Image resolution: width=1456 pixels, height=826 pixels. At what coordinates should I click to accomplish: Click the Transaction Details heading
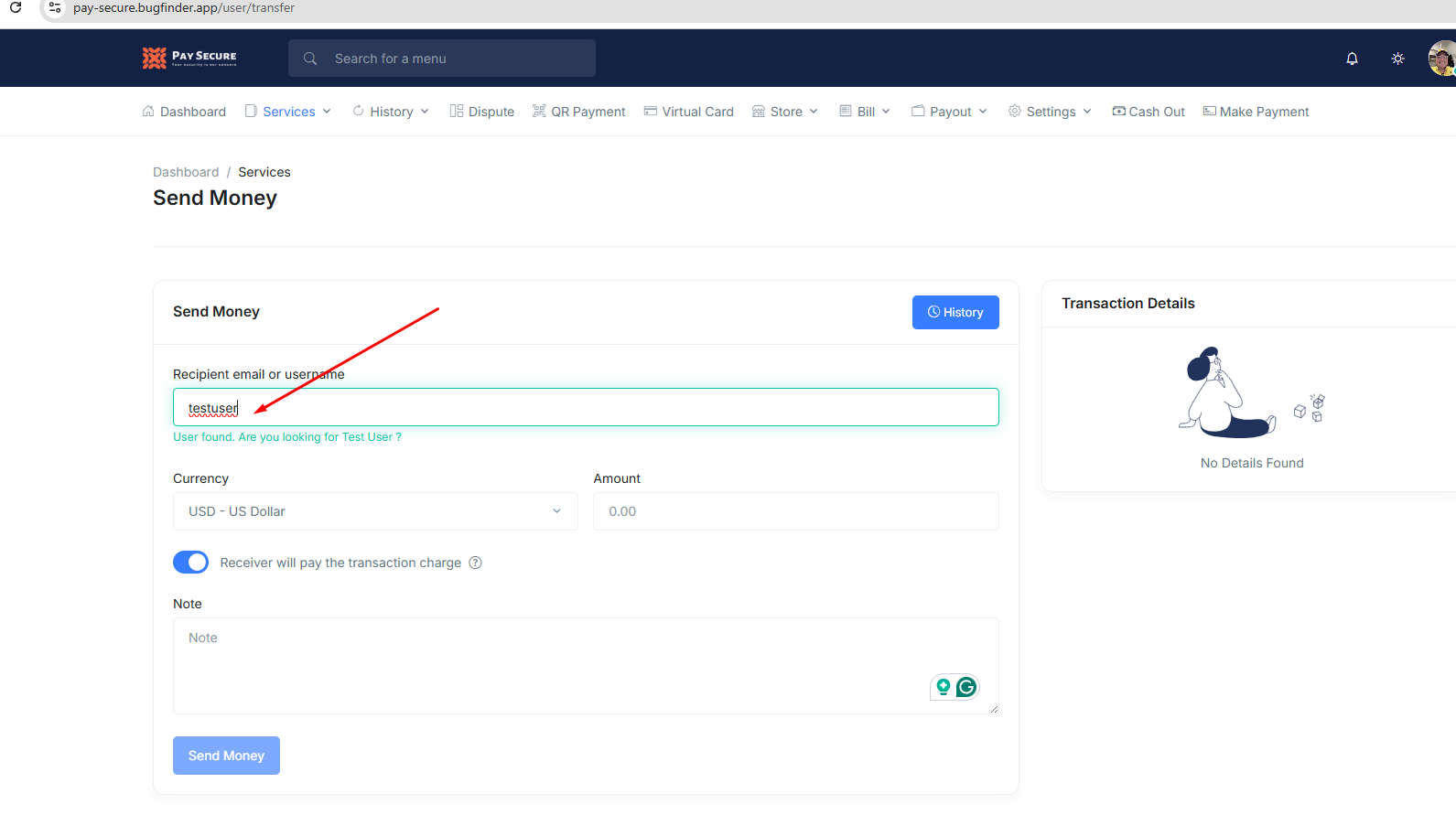pyautogui.click(x=1128, y=304)
